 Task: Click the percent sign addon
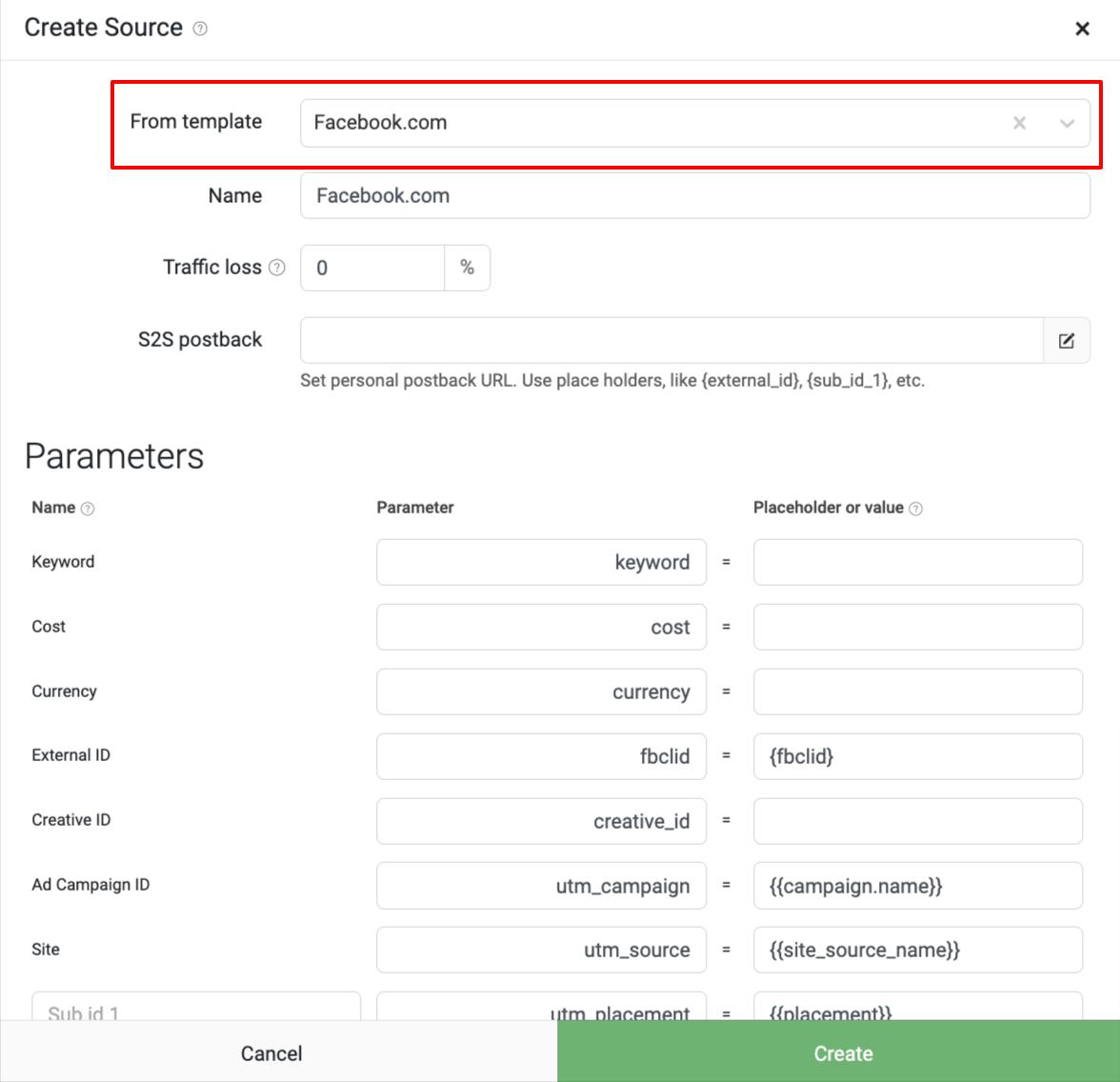[x=467, y=268]
